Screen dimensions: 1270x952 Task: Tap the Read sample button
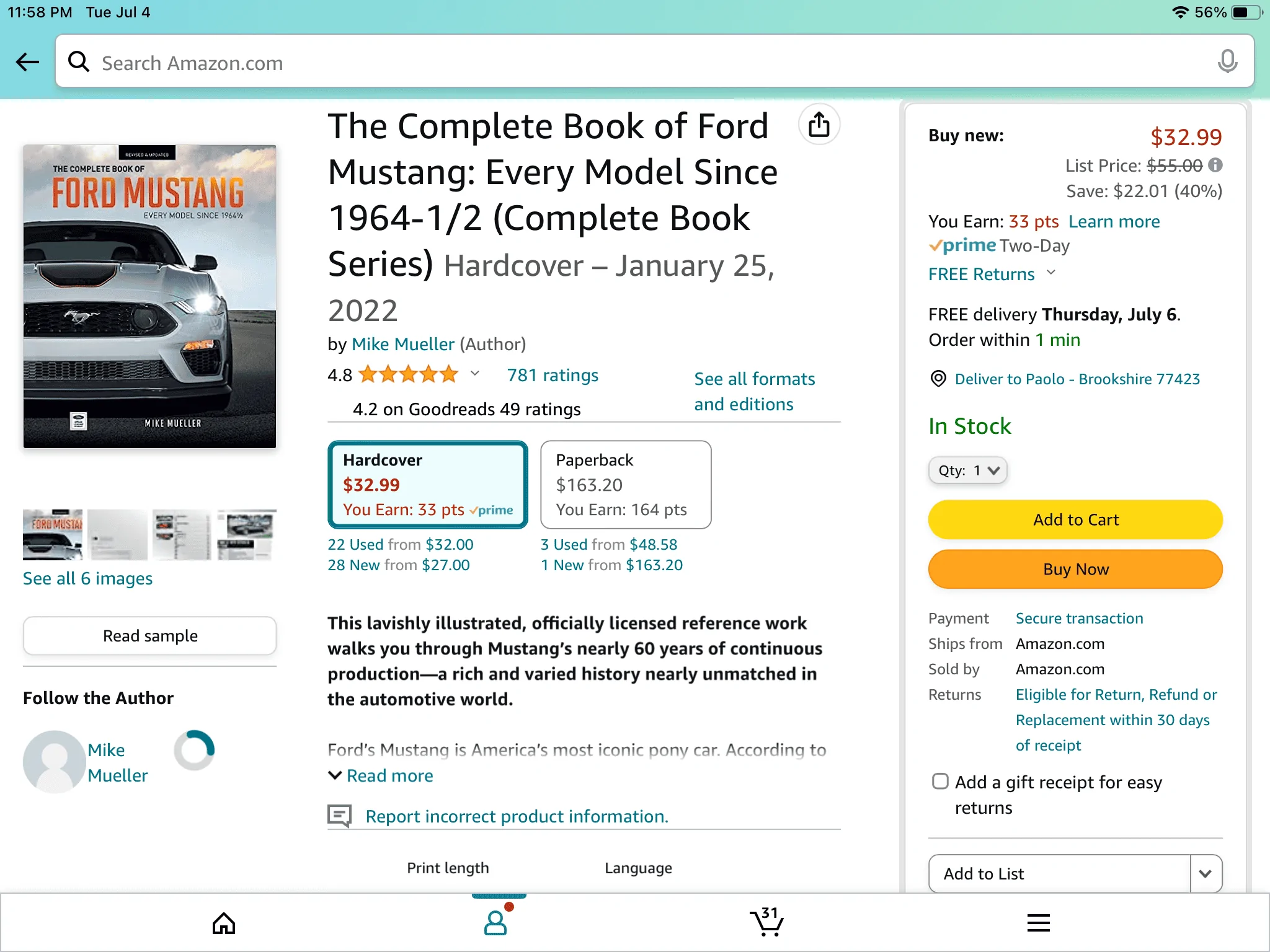click(x=150, y=636)
